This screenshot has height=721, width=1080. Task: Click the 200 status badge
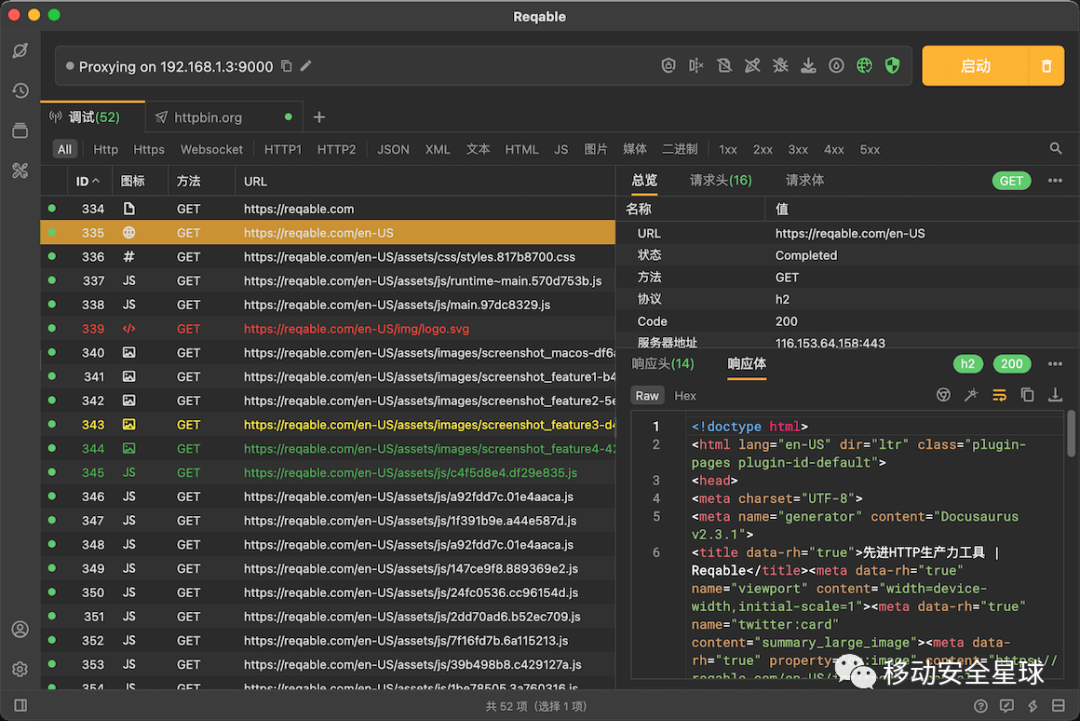click(1011, 364)
